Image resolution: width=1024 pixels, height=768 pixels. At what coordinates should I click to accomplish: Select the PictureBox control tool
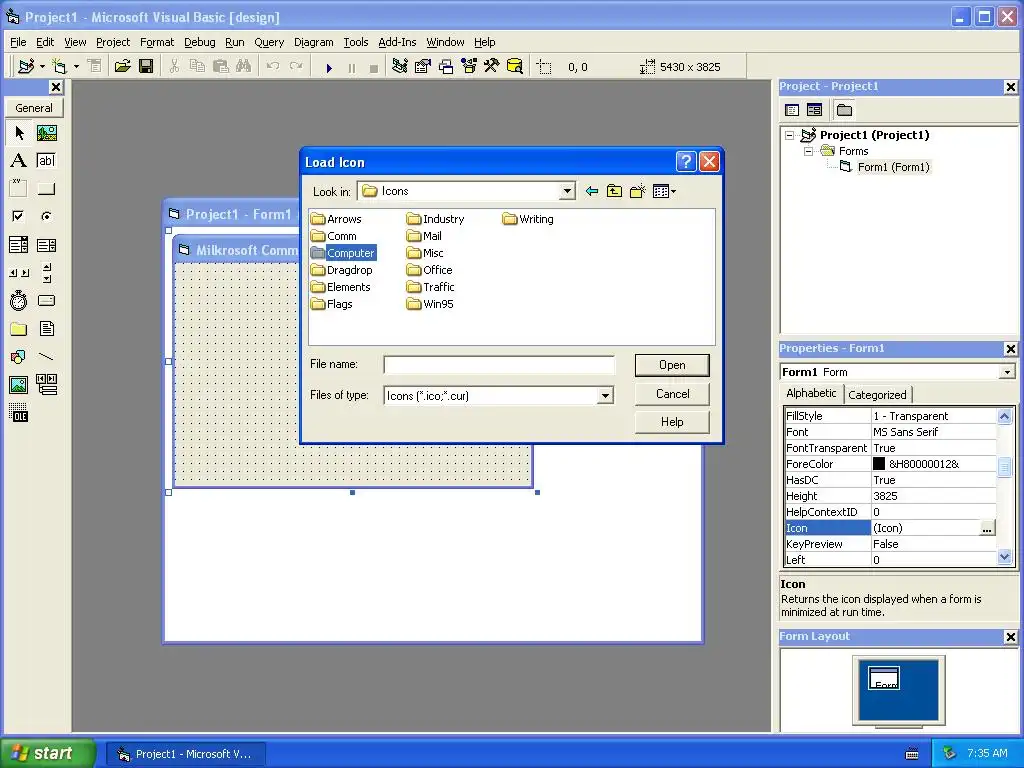pyautogui.click(x=46, y=133)
